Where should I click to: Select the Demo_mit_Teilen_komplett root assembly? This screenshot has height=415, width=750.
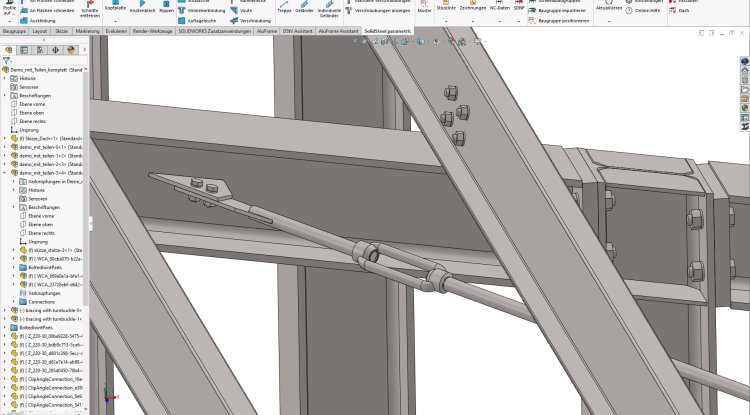tap(43, 70)
